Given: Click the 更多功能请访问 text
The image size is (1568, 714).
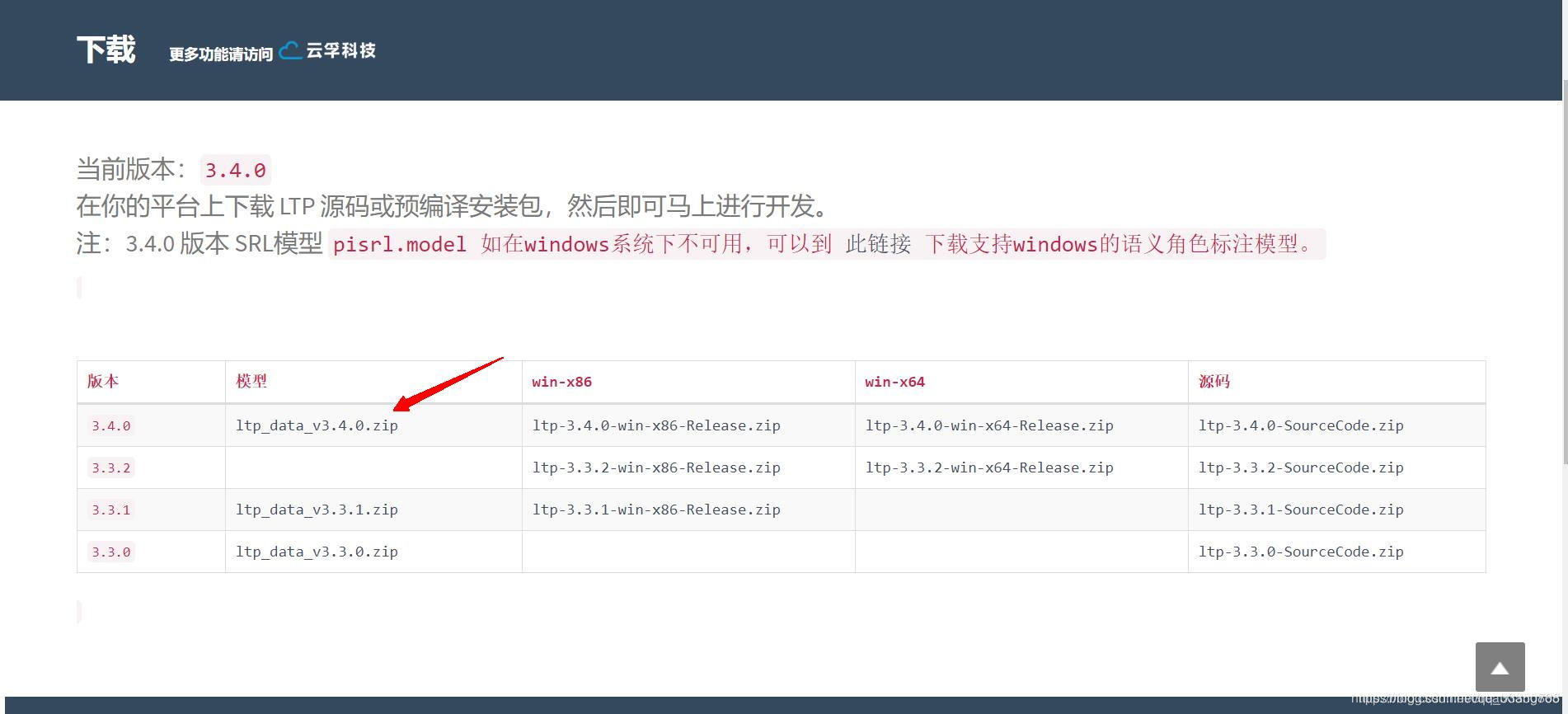Looking at the screenshot, I should point(221,54).
